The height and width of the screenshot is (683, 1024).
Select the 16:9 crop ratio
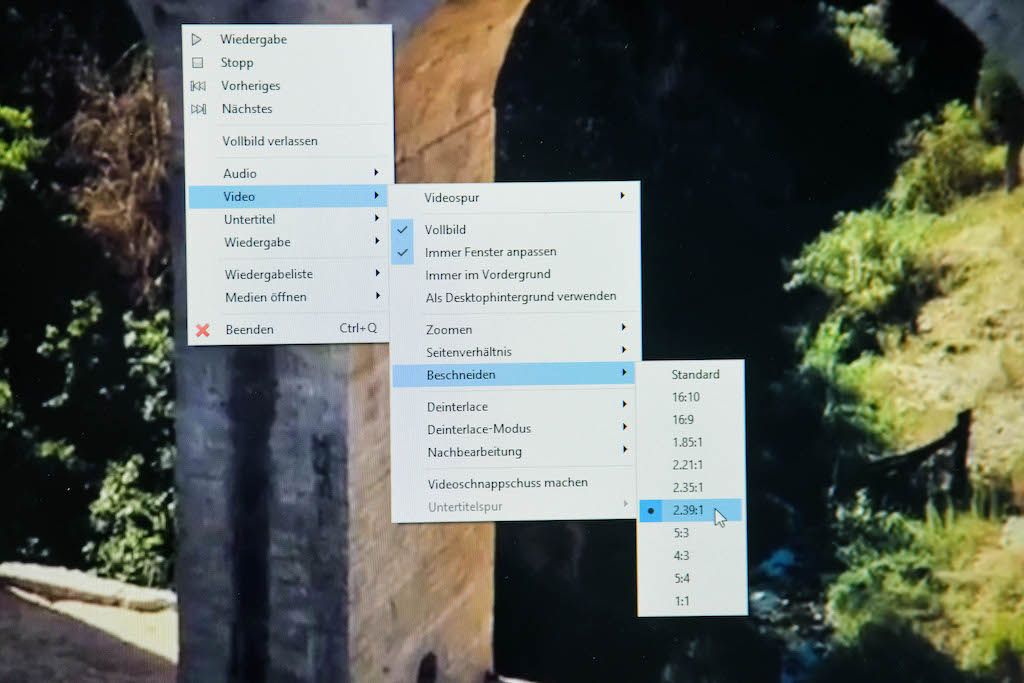(691, 420)
